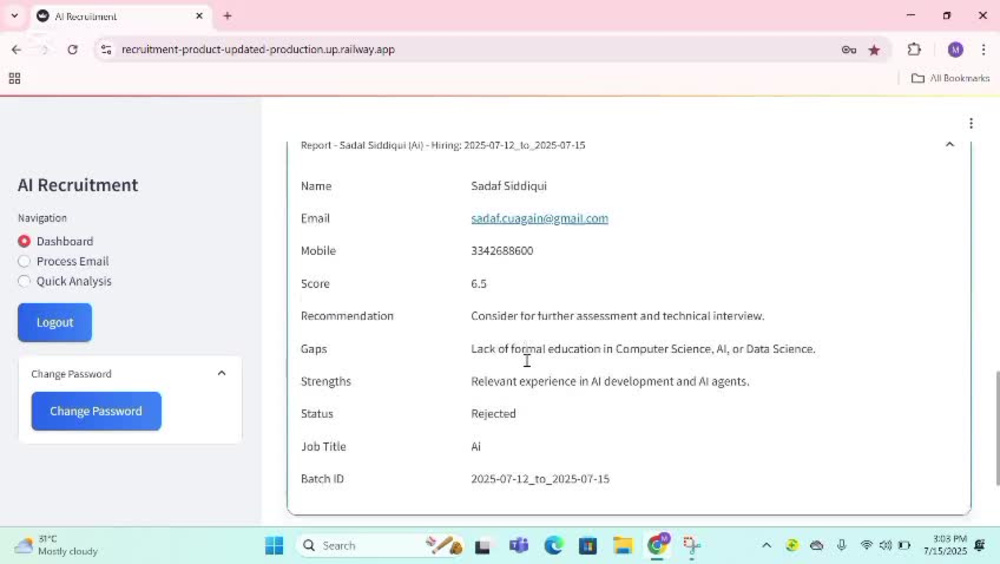Open the sadaf.cuagain@gmail.com email link
Viewport: 1000px width, 564px height.
click(x=540, y=218)
